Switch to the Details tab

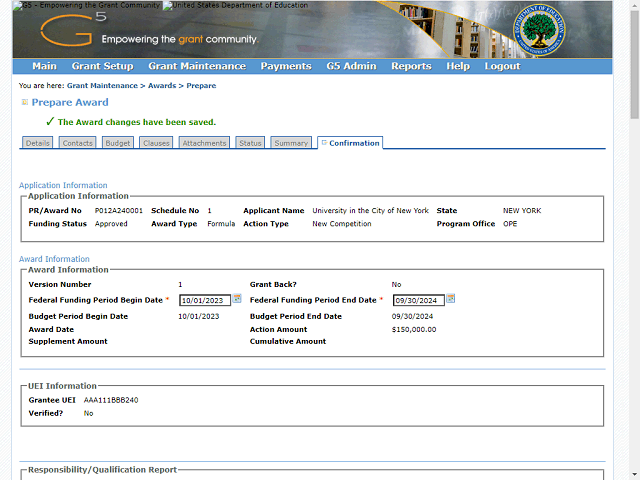coord(38,143)
